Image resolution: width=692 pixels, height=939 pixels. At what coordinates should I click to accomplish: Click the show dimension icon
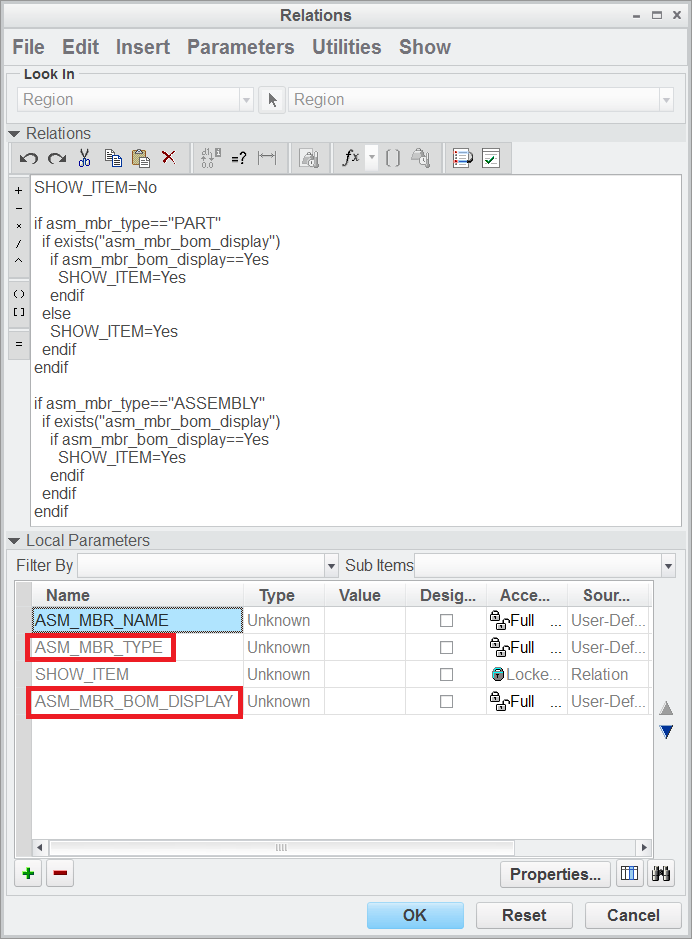click(267, 158)
